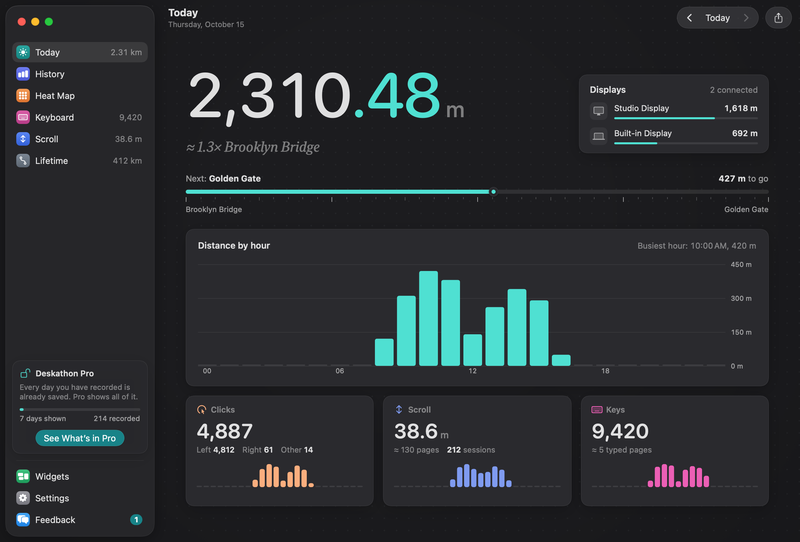Click the Scroll card arrows icon
This screenshot has width=800, height=542.
pyautogui.click(x=399, y=409)
